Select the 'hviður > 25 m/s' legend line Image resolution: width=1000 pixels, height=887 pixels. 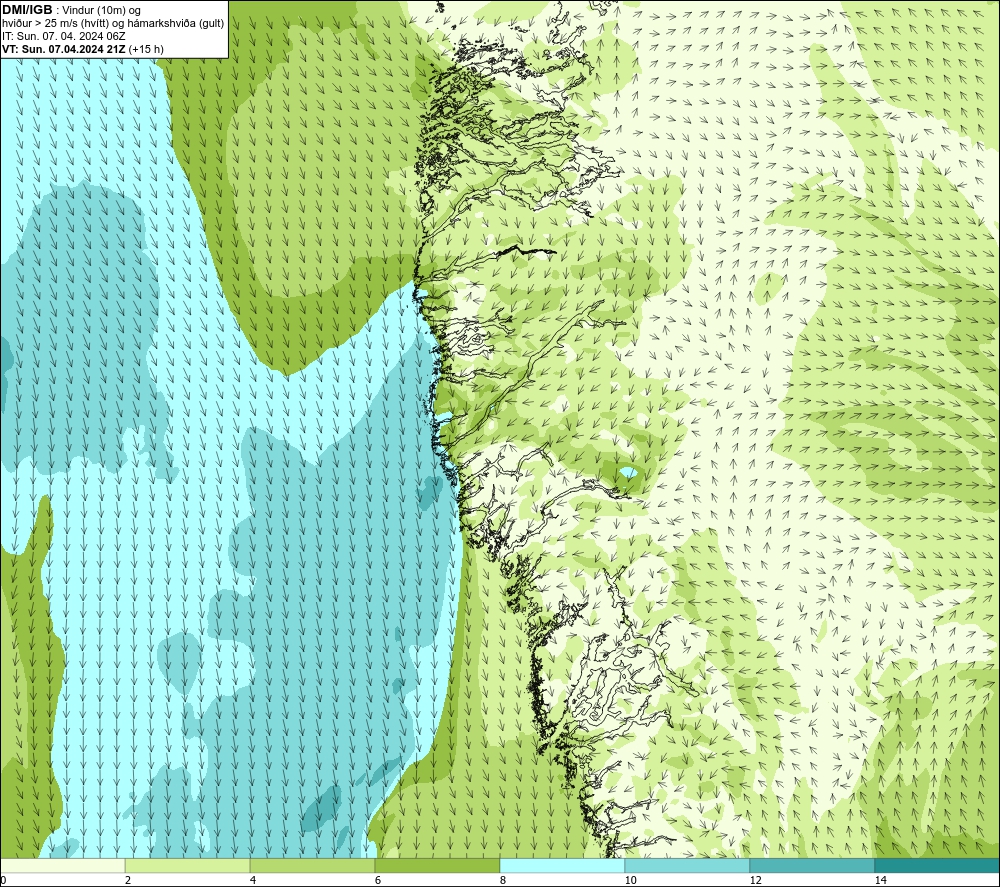point(113,24)
